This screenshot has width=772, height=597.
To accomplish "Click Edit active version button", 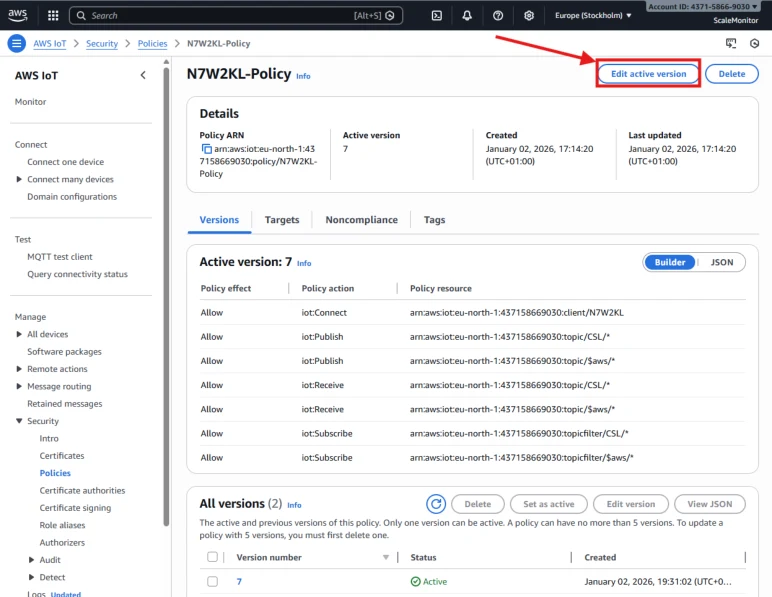I will [x=648, y=74].
